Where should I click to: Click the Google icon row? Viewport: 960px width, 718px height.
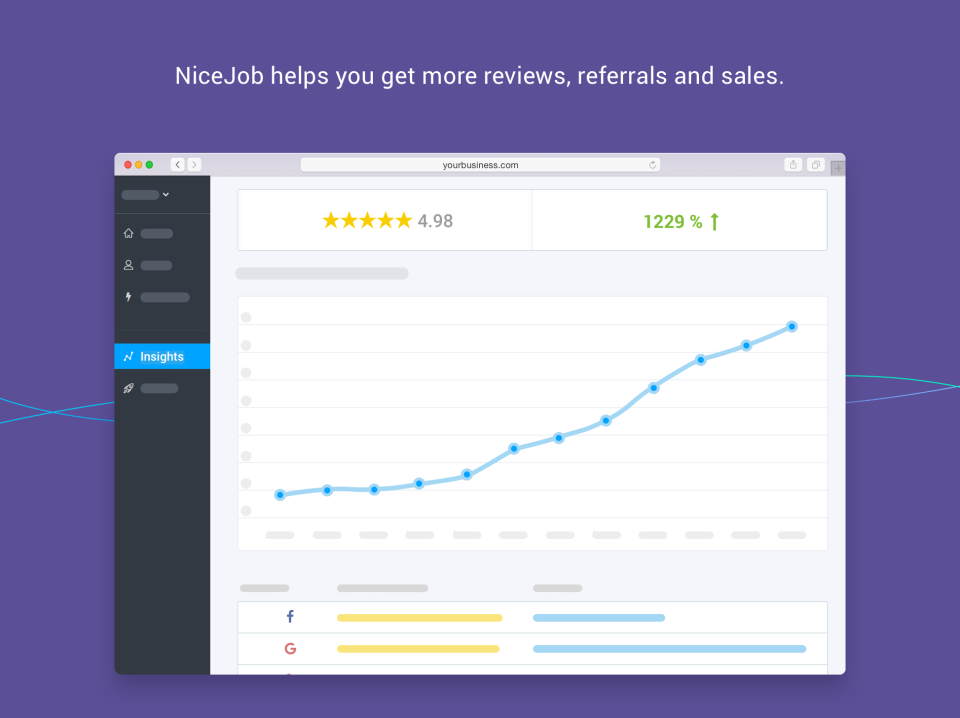(x=533, y=648)
